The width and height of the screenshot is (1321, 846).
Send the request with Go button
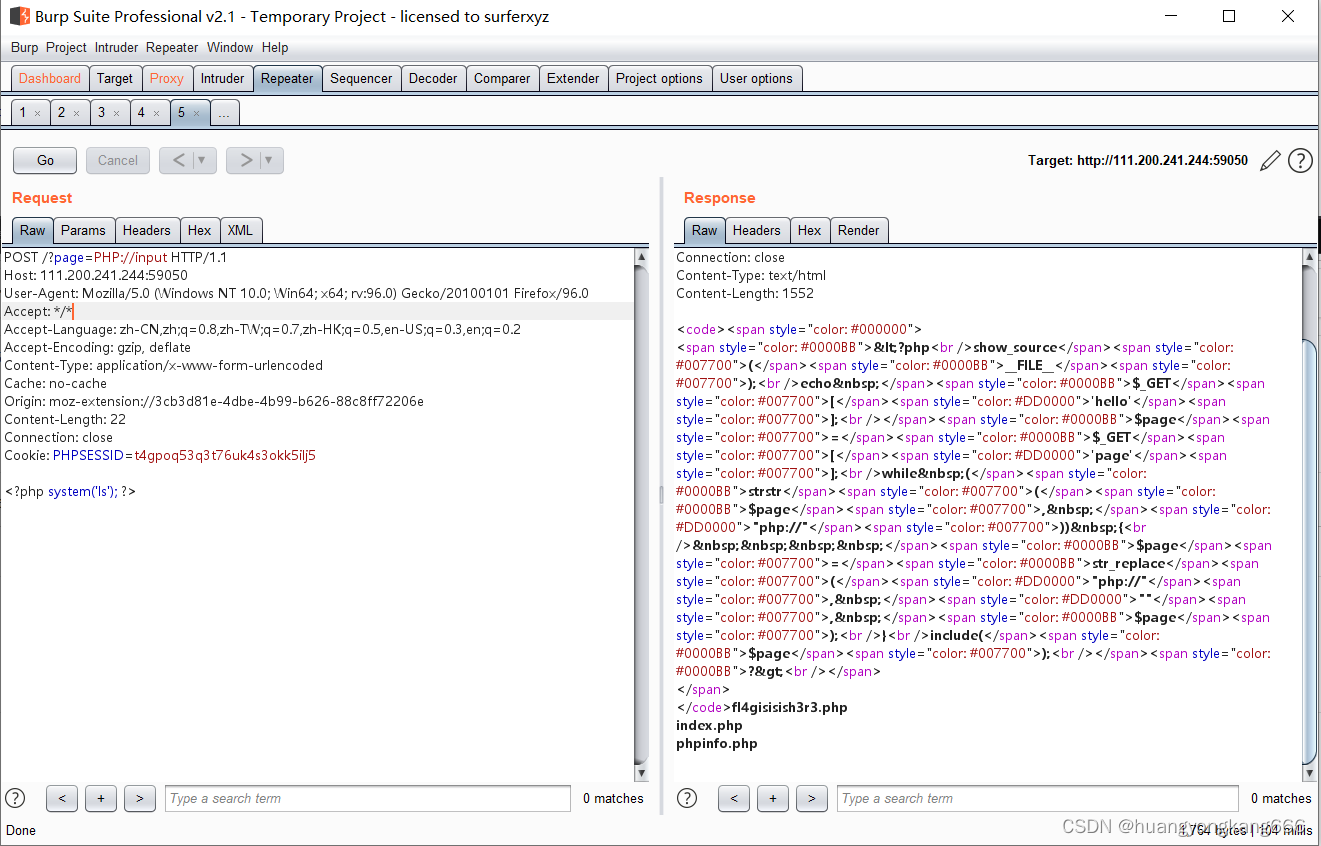coord(45,160)
